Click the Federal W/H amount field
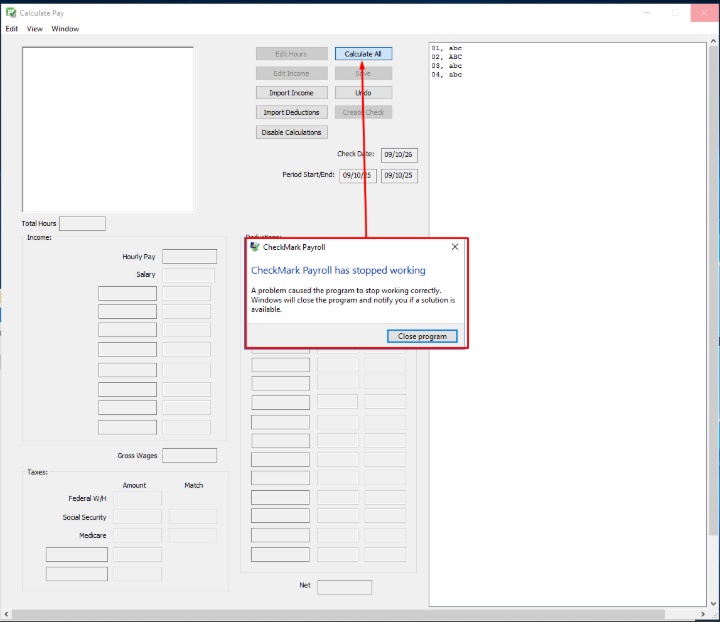Viewport: 720px width, 622px height. coord(137,498)
